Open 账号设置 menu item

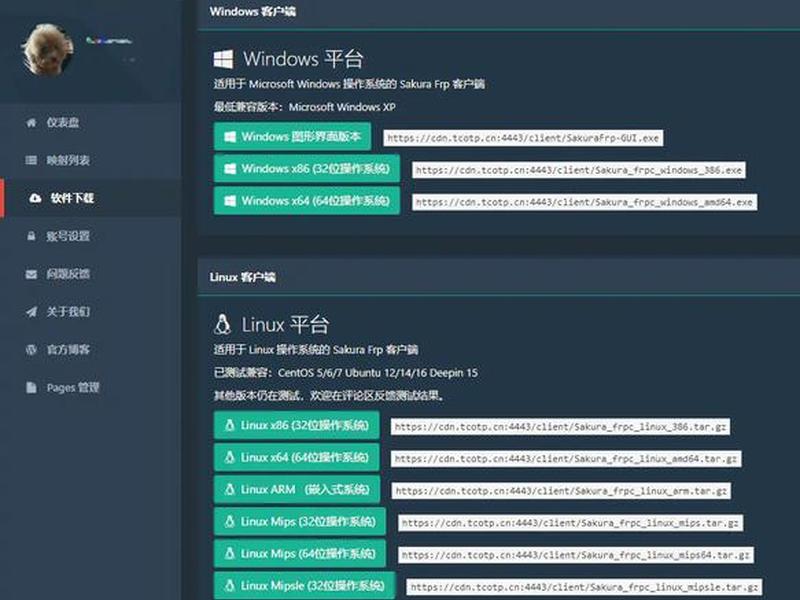[91, 236]
